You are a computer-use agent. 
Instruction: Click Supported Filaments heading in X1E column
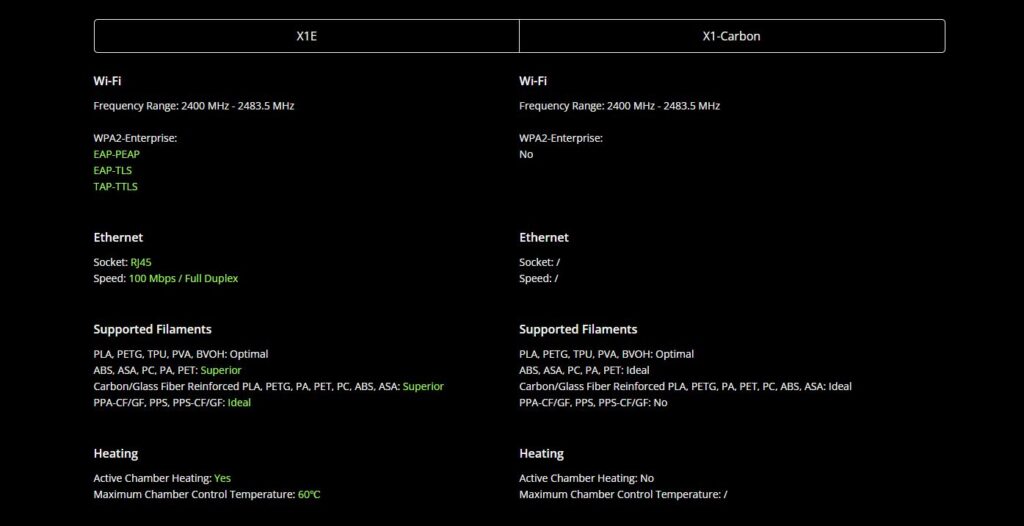pyautogui.click(x=152, y=329)
